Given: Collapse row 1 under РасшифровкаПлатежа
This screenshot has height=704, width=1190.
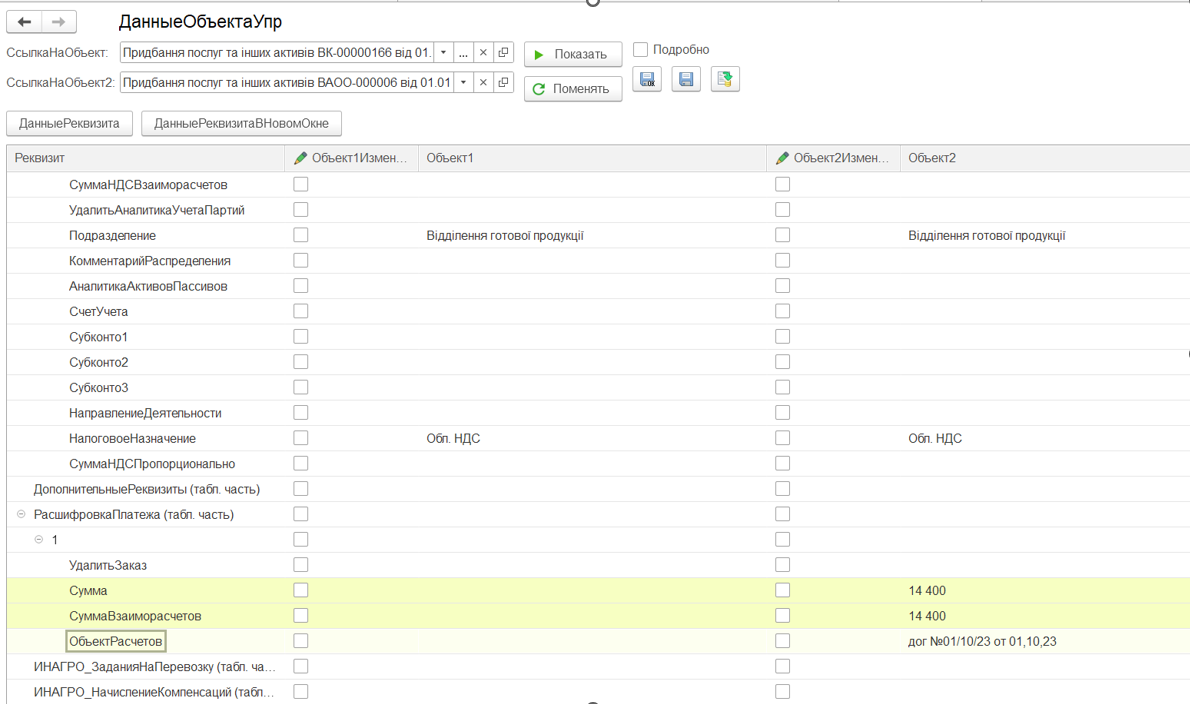Looking at the screenshot, I should coord(39,539).
